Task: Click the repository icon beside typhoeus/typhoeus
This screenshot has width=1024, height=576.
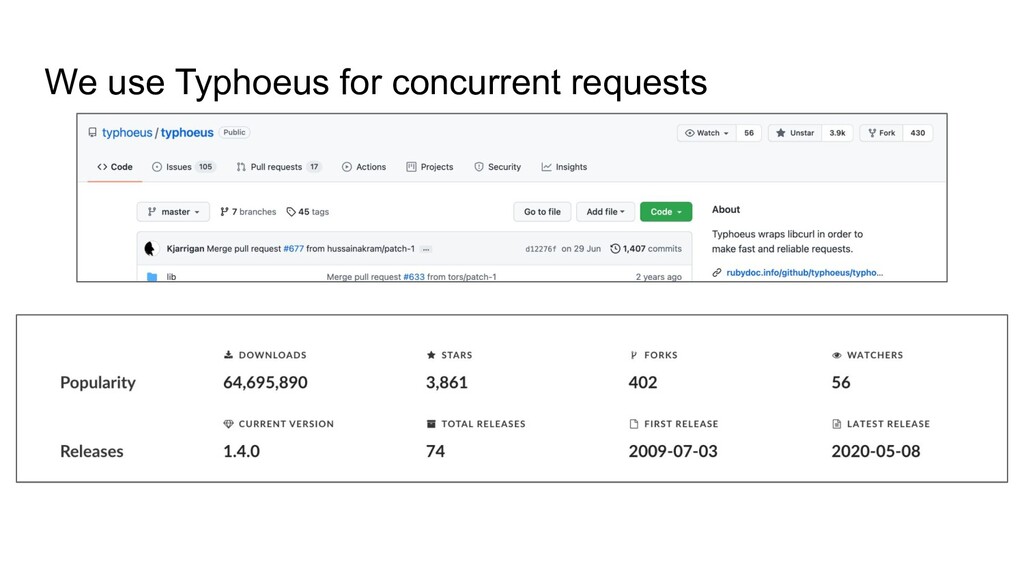Action: tap(93, 133)
